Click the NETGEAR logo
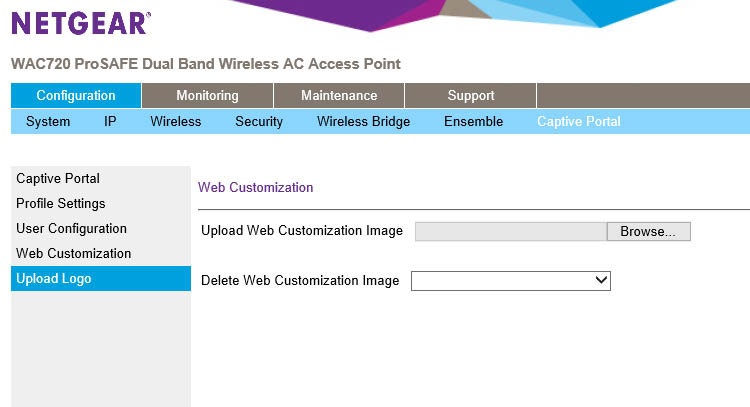750x407 pixels. (81, 23)
